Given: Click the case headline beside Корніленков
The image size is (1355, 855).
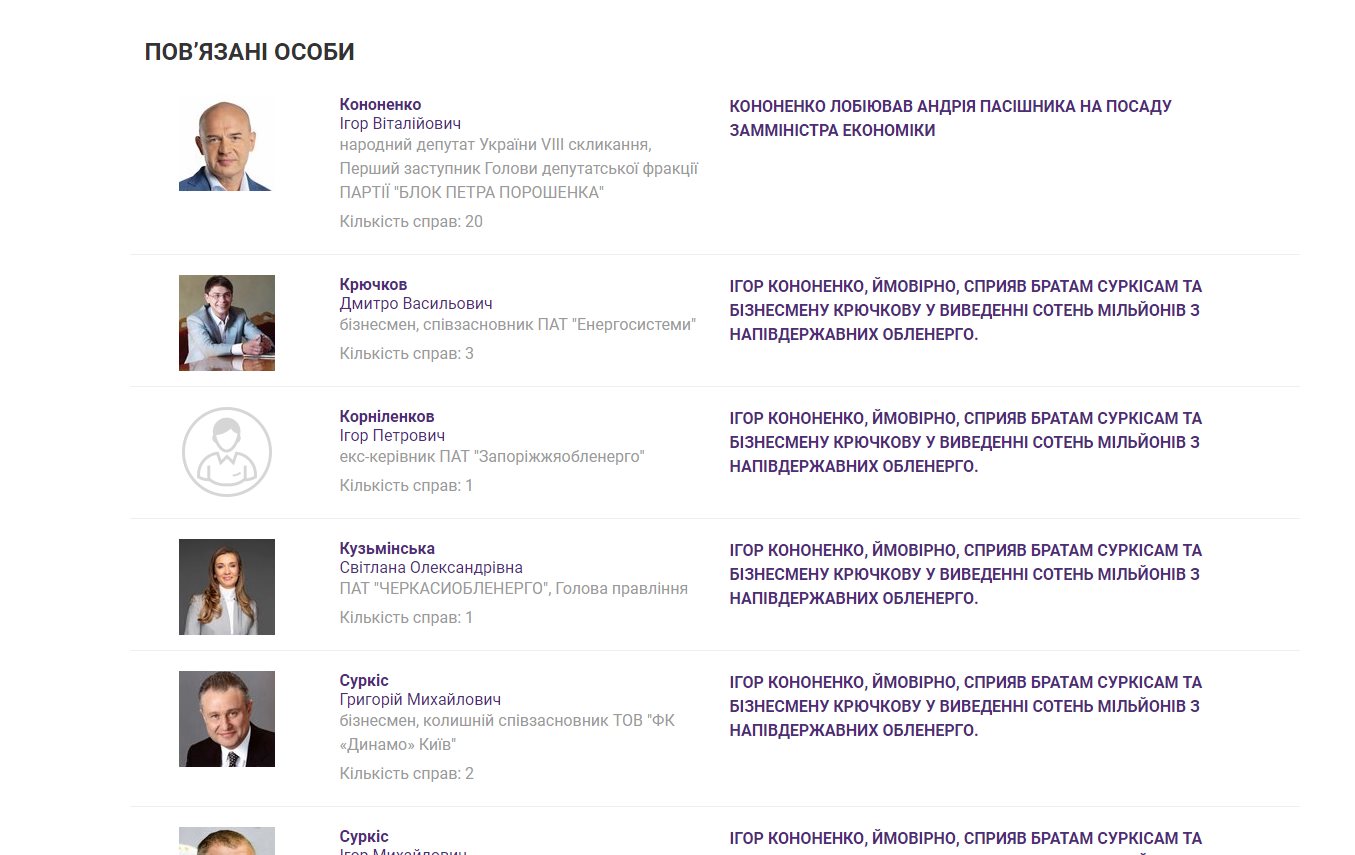Looking at the screenshot, I should [x=965, y=442].
